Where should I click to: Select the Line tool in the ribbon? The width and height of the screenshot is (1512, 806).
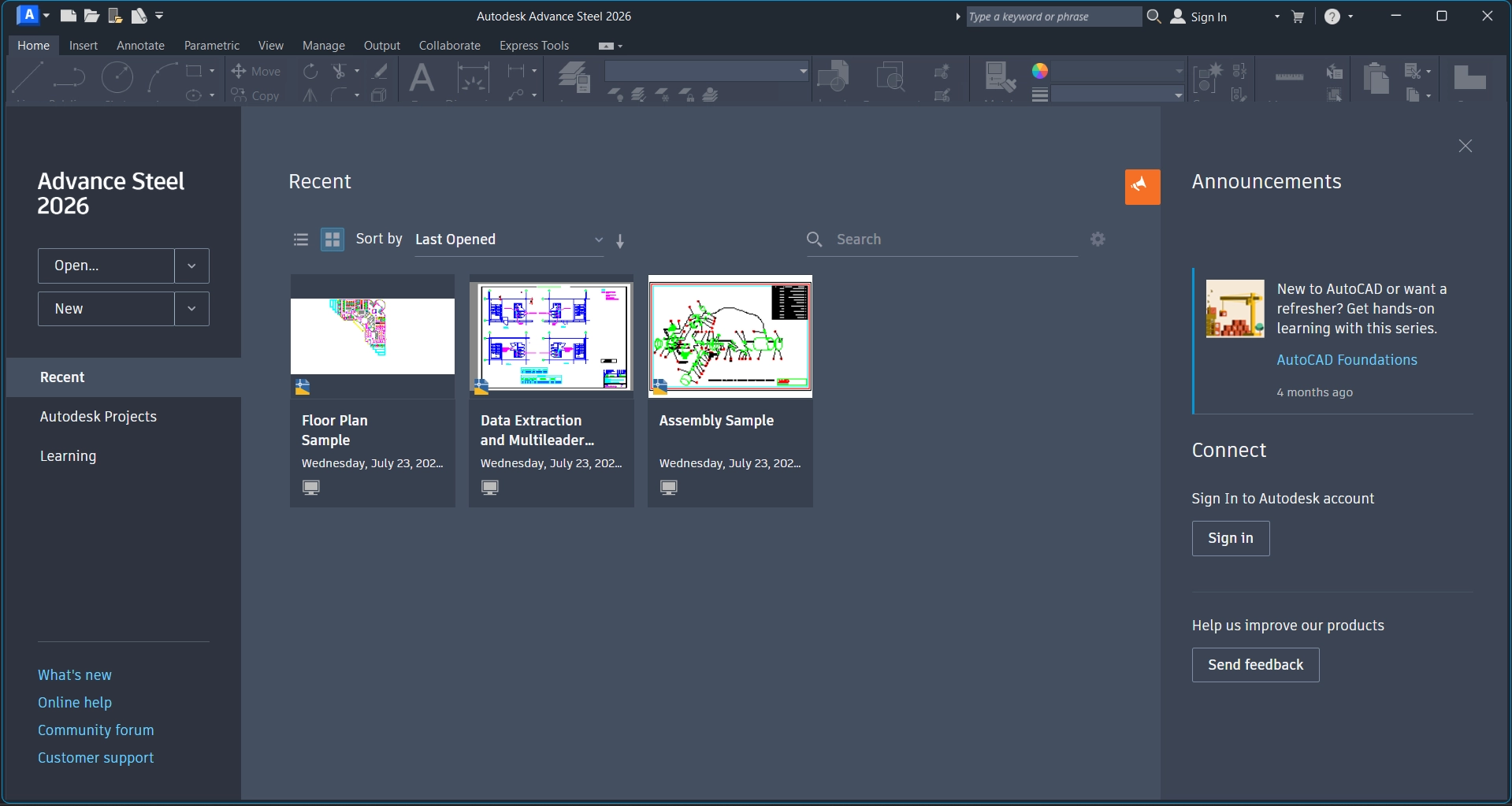coord(27,79)
